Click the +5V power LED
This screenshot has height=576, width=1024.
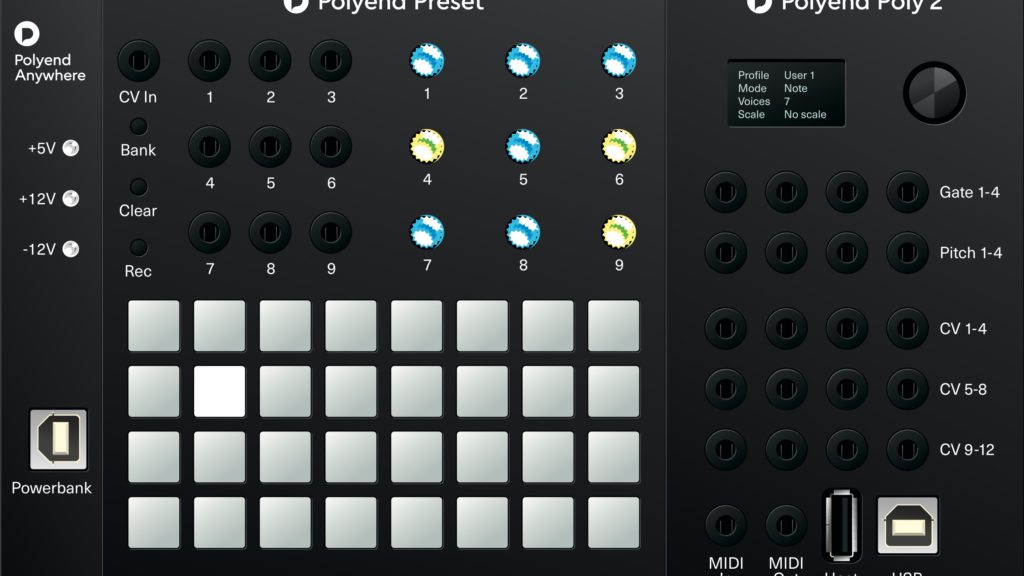coord(71,148)
